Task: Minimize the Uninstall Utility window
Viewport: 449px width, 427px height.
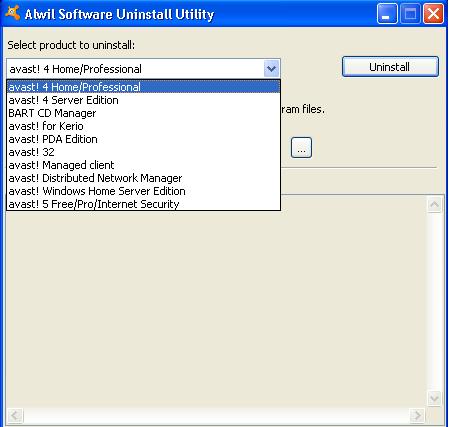Action: pyautogui.click(x=387, y=14)
